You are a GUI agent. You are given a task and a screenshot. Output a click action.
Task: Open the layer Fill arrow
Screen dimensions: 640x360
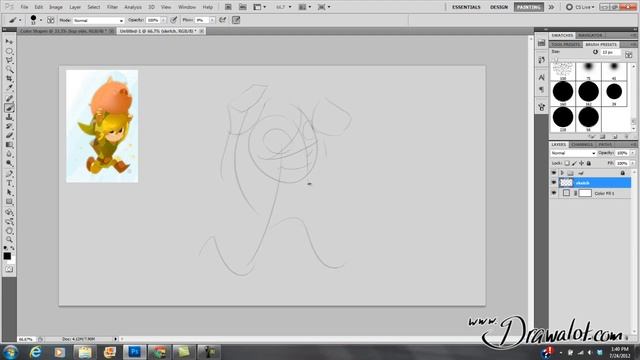point(633,163)
